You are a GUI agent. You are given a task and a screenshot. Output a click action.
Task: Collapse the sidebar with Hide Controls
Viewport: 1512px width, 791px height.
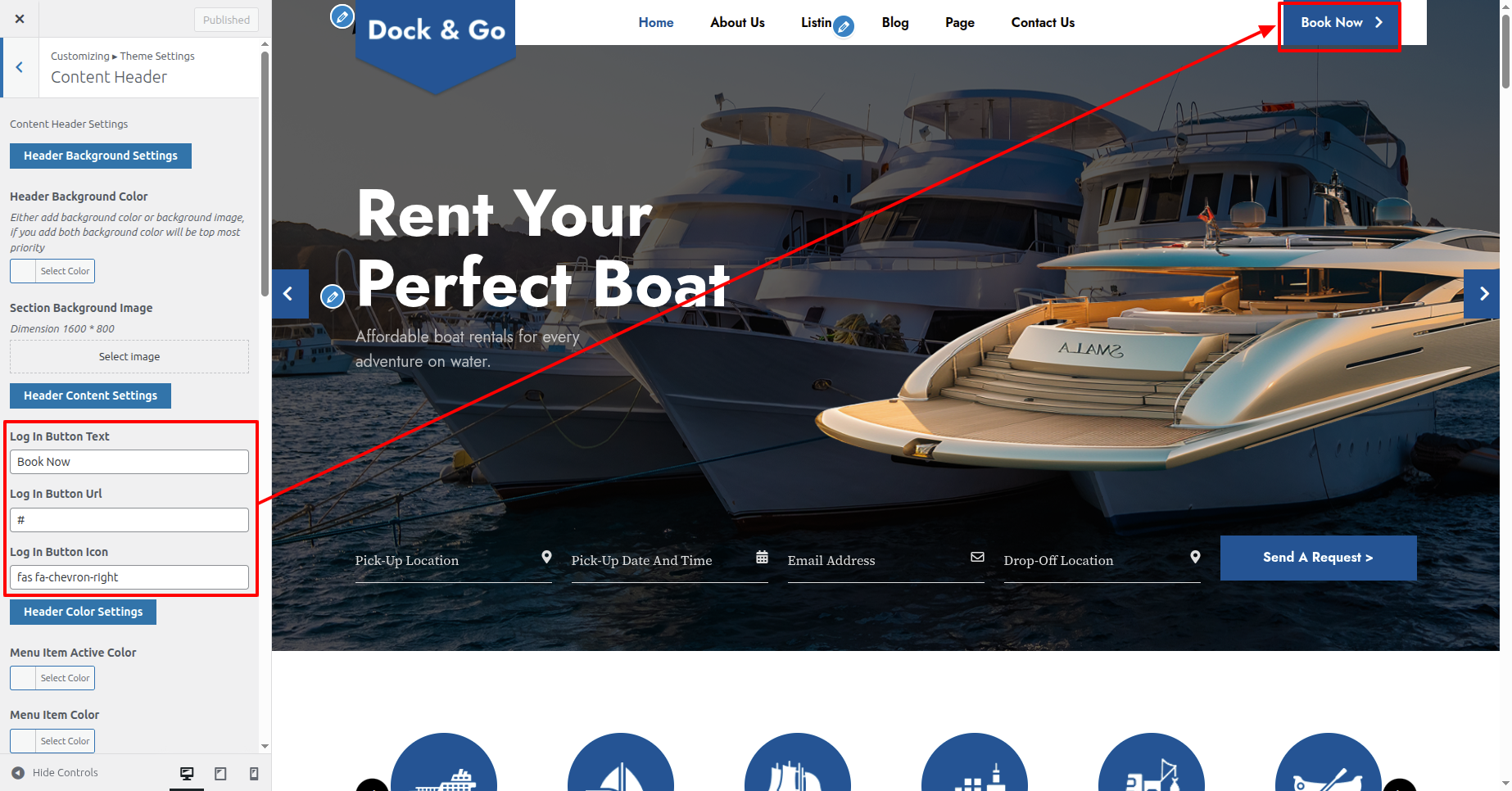click(x=55, y=773)
